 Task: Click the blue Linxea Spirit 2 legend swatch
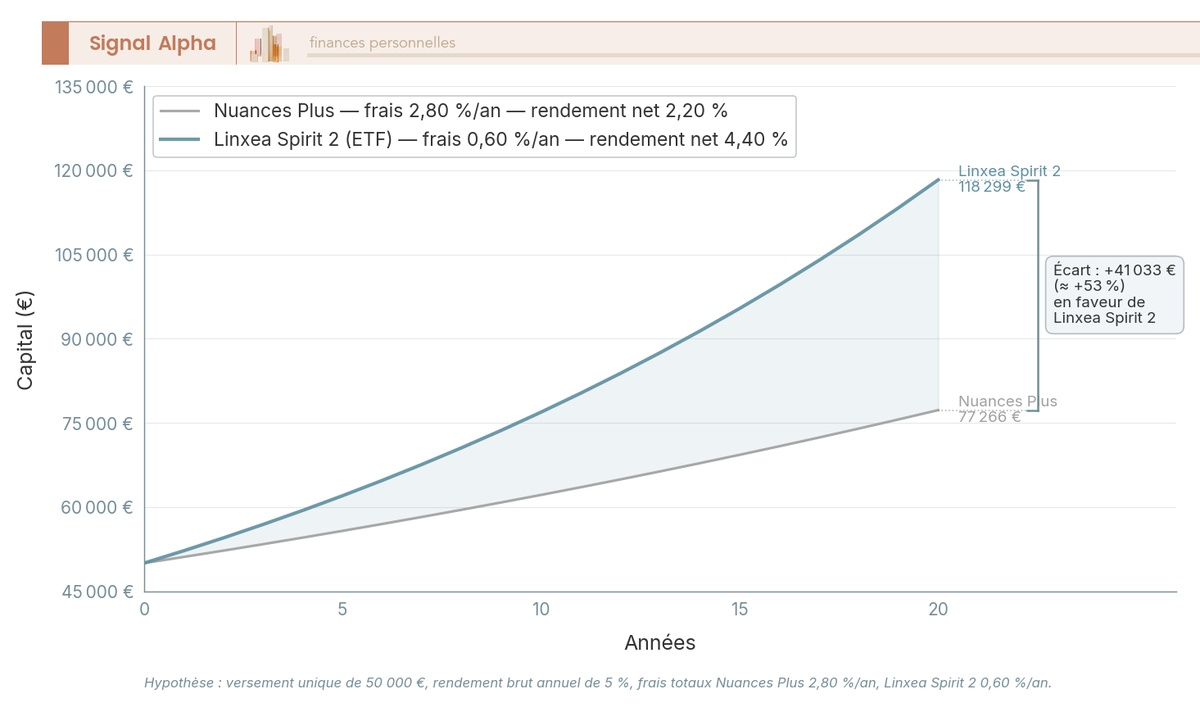click(x=180, y=140)
